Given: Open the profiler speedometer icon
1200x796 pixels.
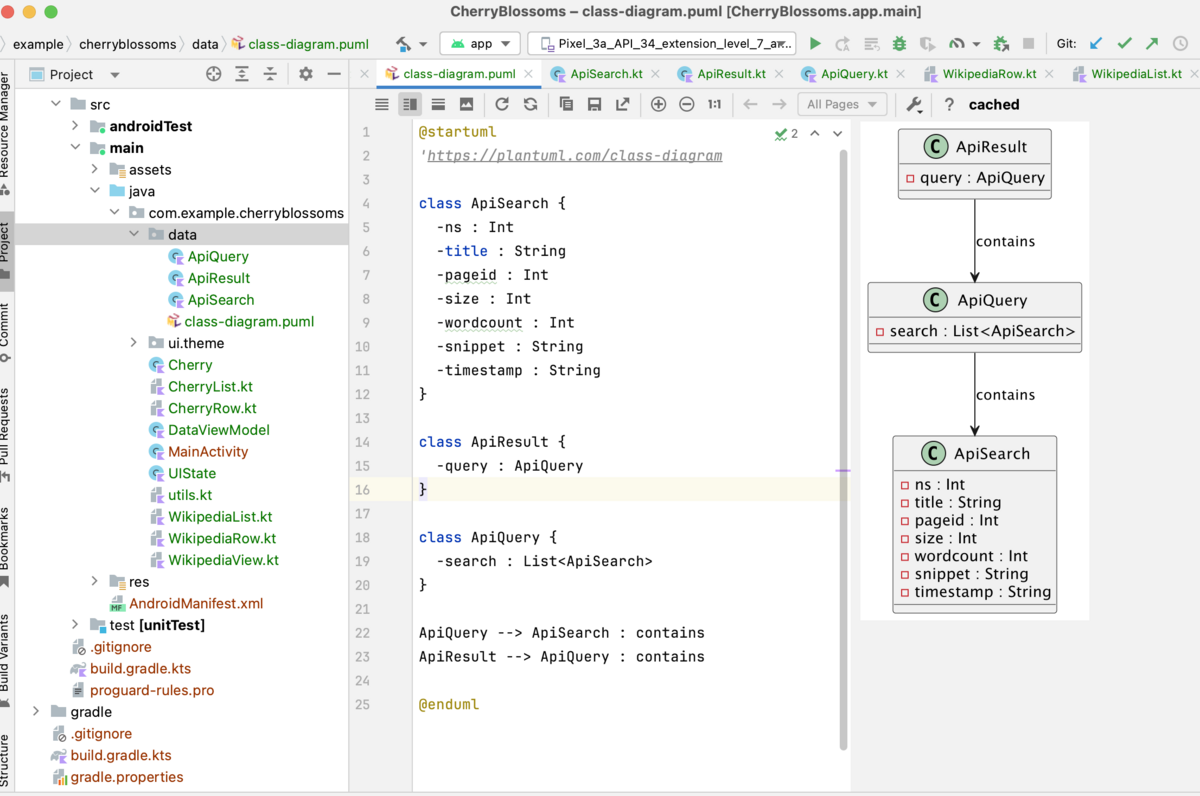Looking at the screenshot, I should coord(957,44).
